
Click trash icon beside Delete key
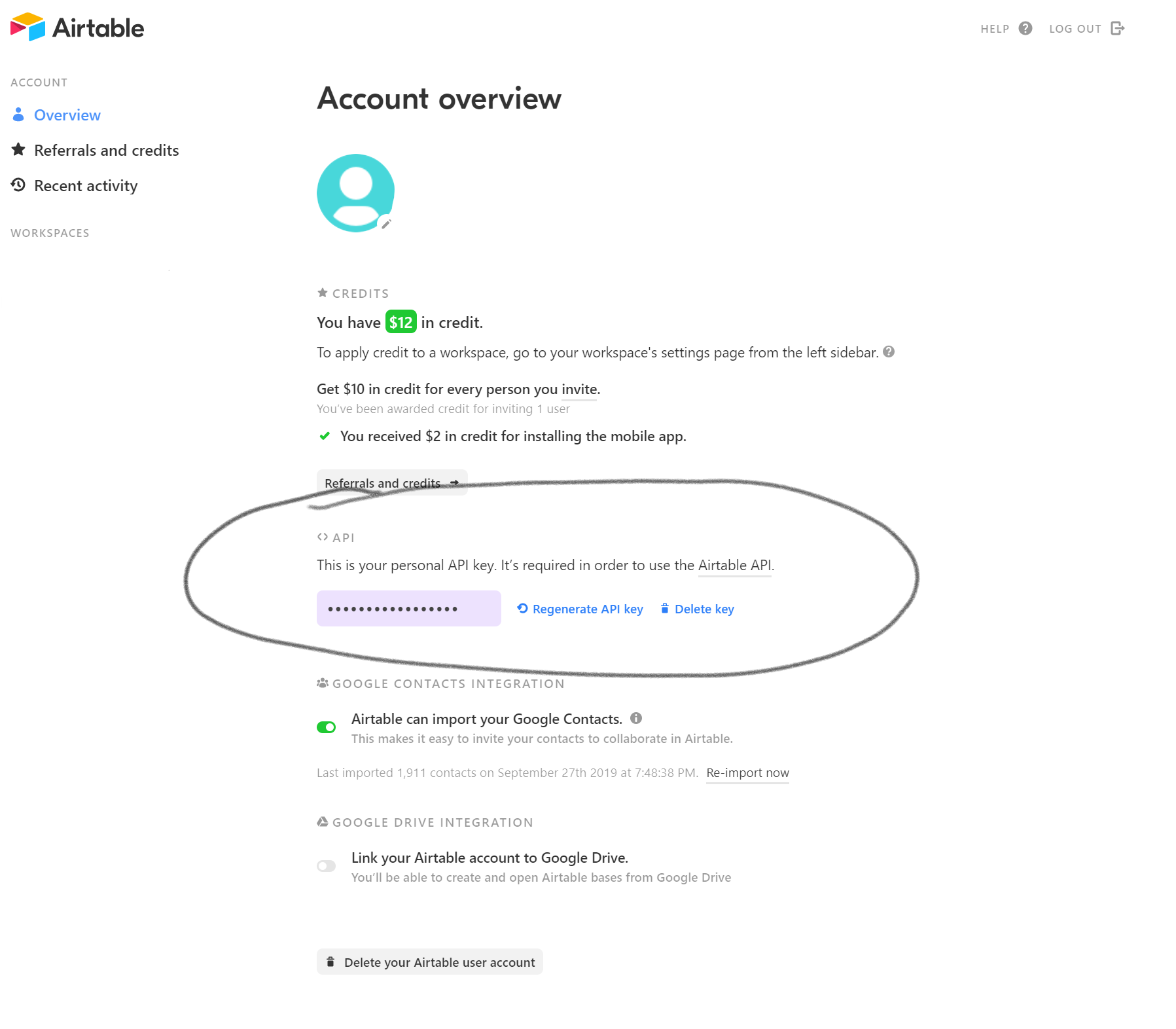665,609
